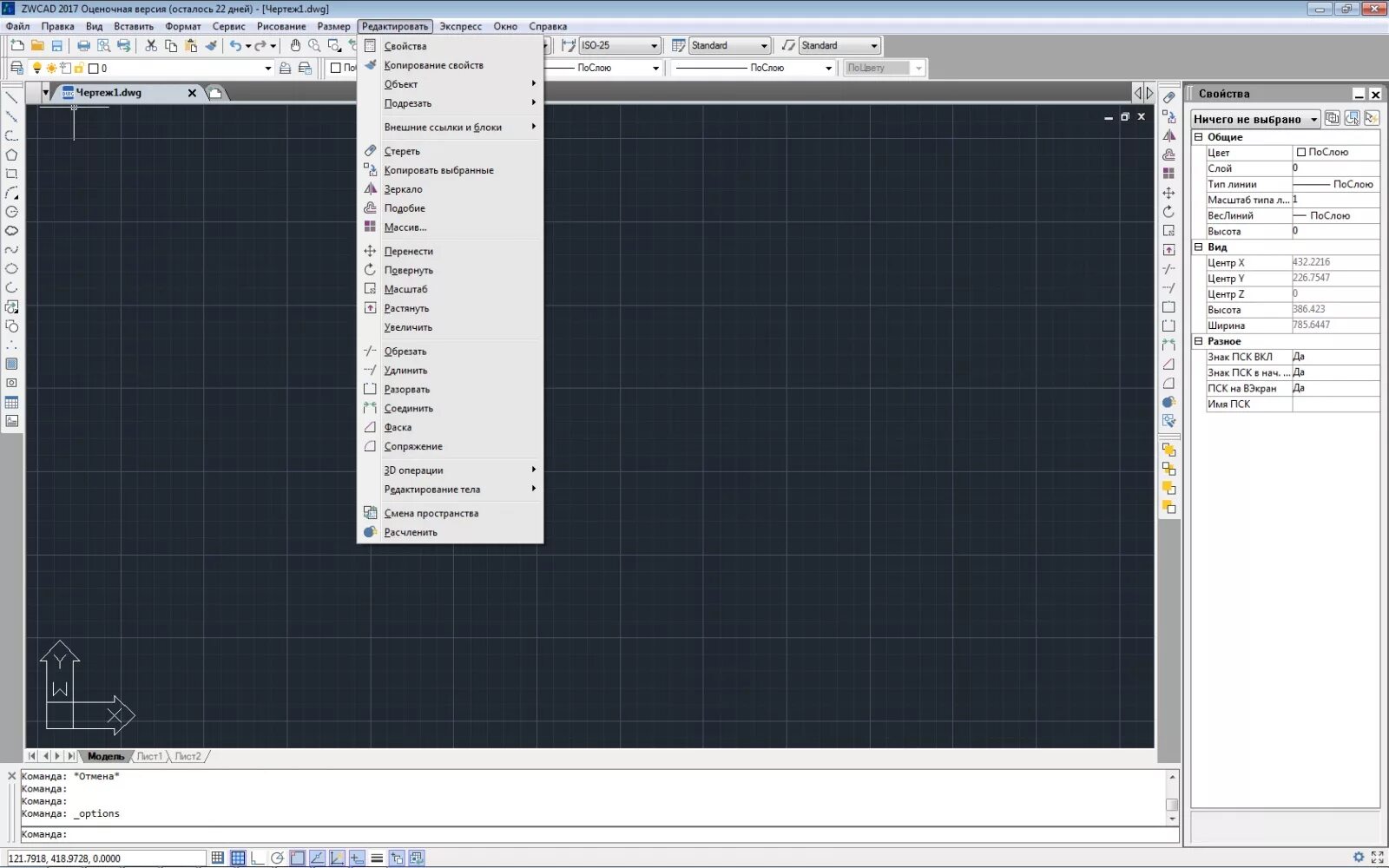Select the Arc drawing tool
Viewport: 1389px width, 868px height.
tap(11, 193)
